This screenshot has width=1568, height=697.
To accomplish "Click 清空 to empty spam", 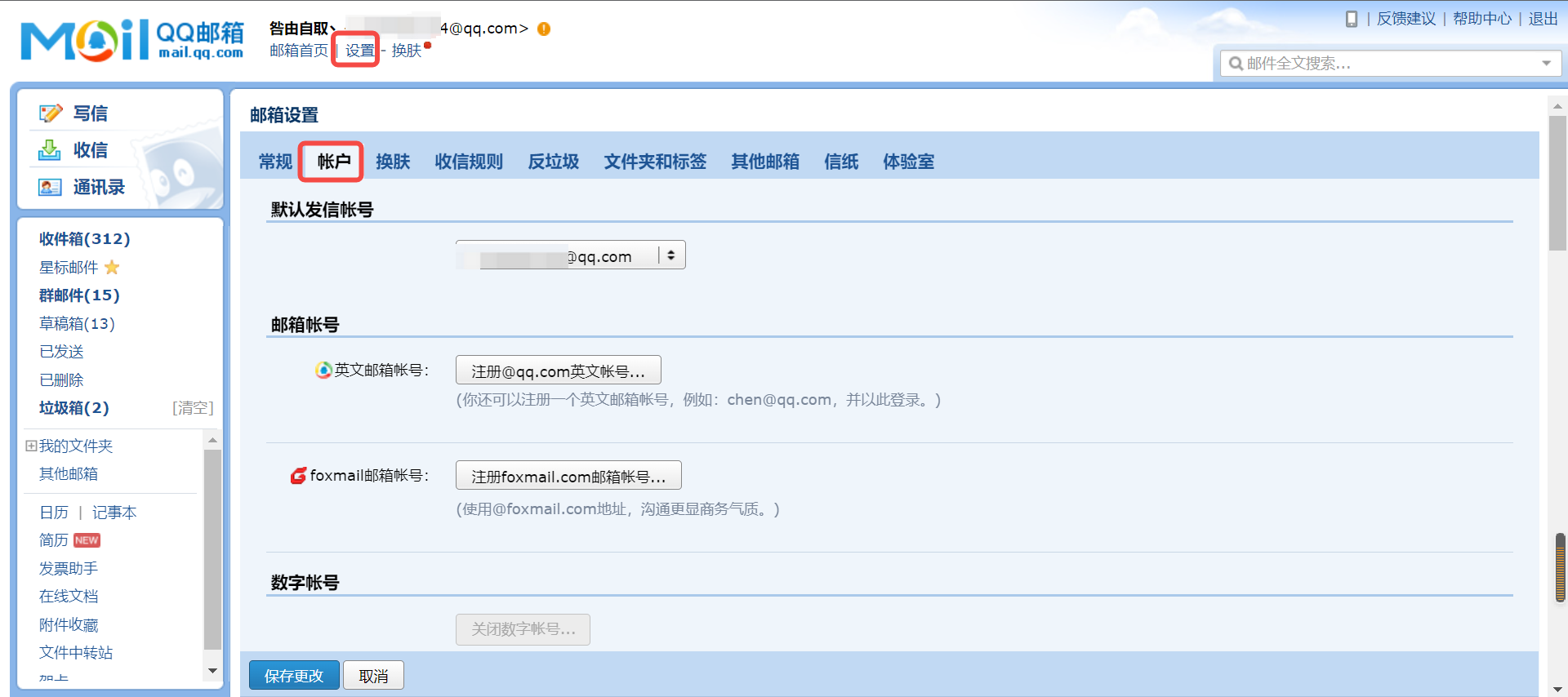I will pyautogui.click(x=193, y=407).
